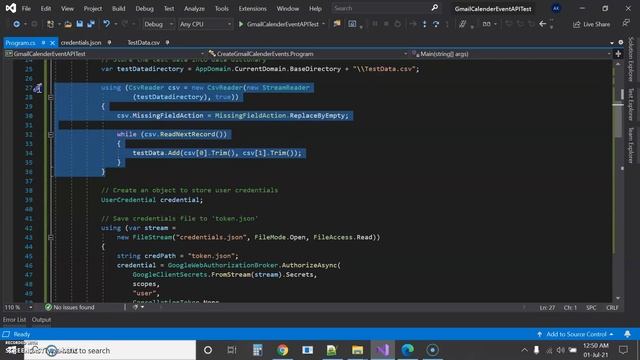The height and width of the screenshot is (360, 640).
Task: Open the Extensions menu
Action: (x=252, y=8)
